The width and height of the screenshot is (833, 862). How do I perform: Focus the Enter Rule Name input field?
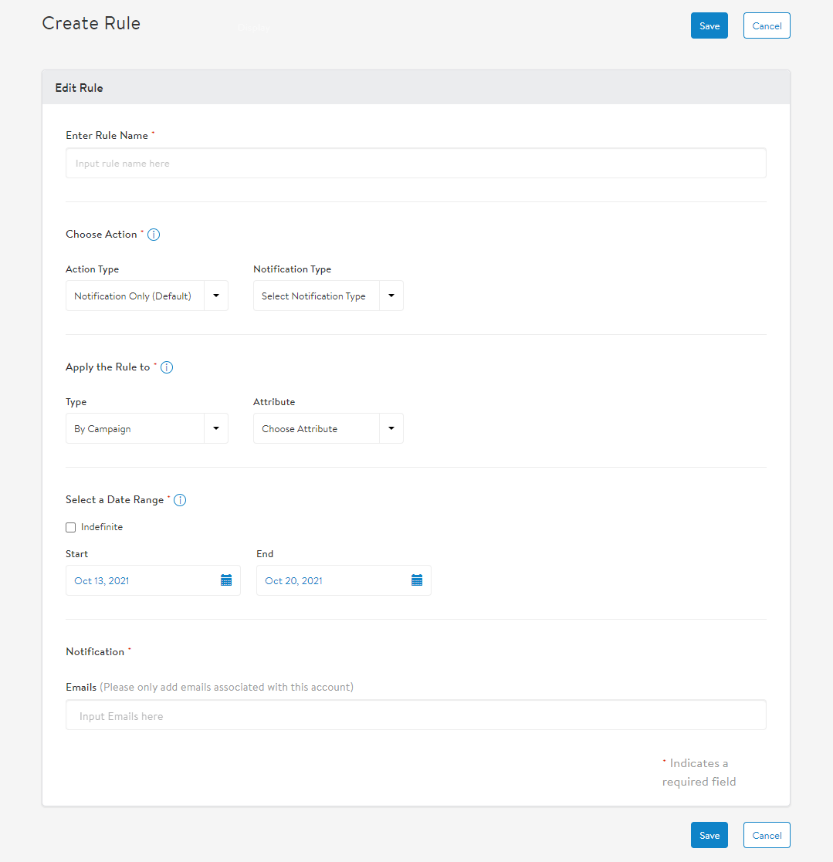415,163
